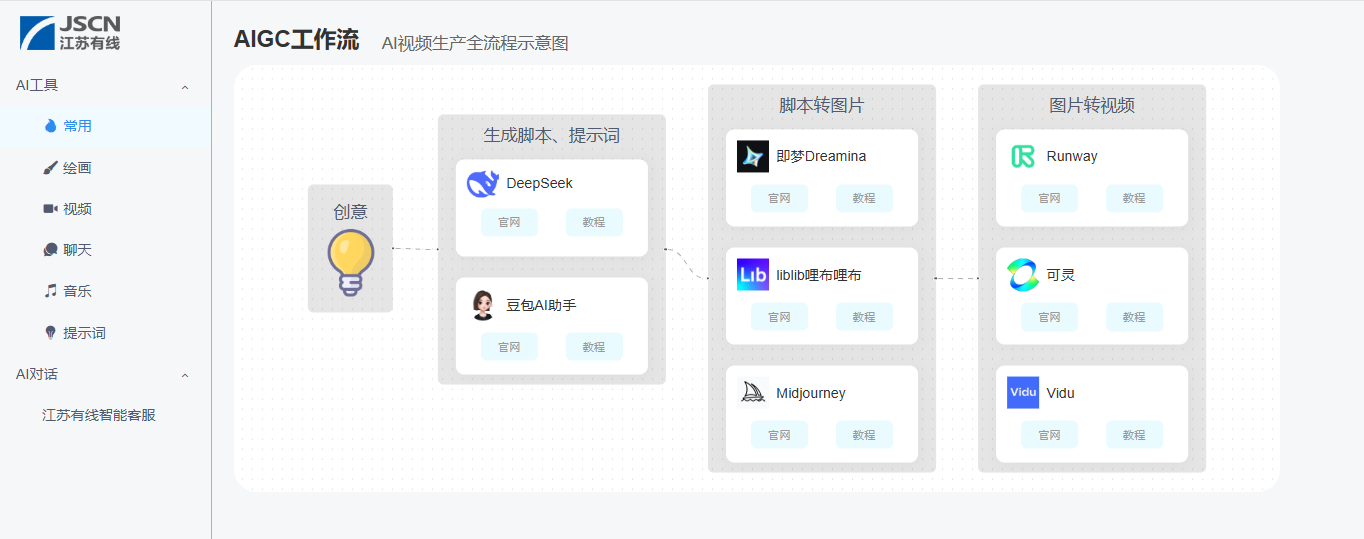The height and width of the screenshot is (539, 1364).
Task: Click the 豆包AI助手 avatar icon
Action: (x=482, y=305)
